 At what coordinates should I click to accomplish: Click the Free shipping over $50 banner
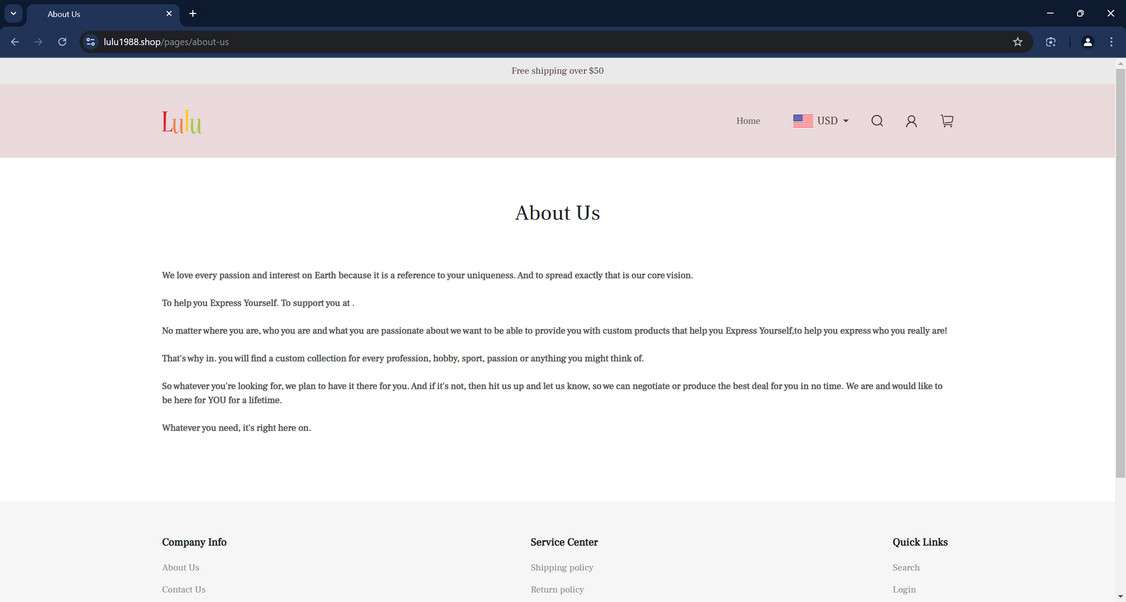(557, 71)
